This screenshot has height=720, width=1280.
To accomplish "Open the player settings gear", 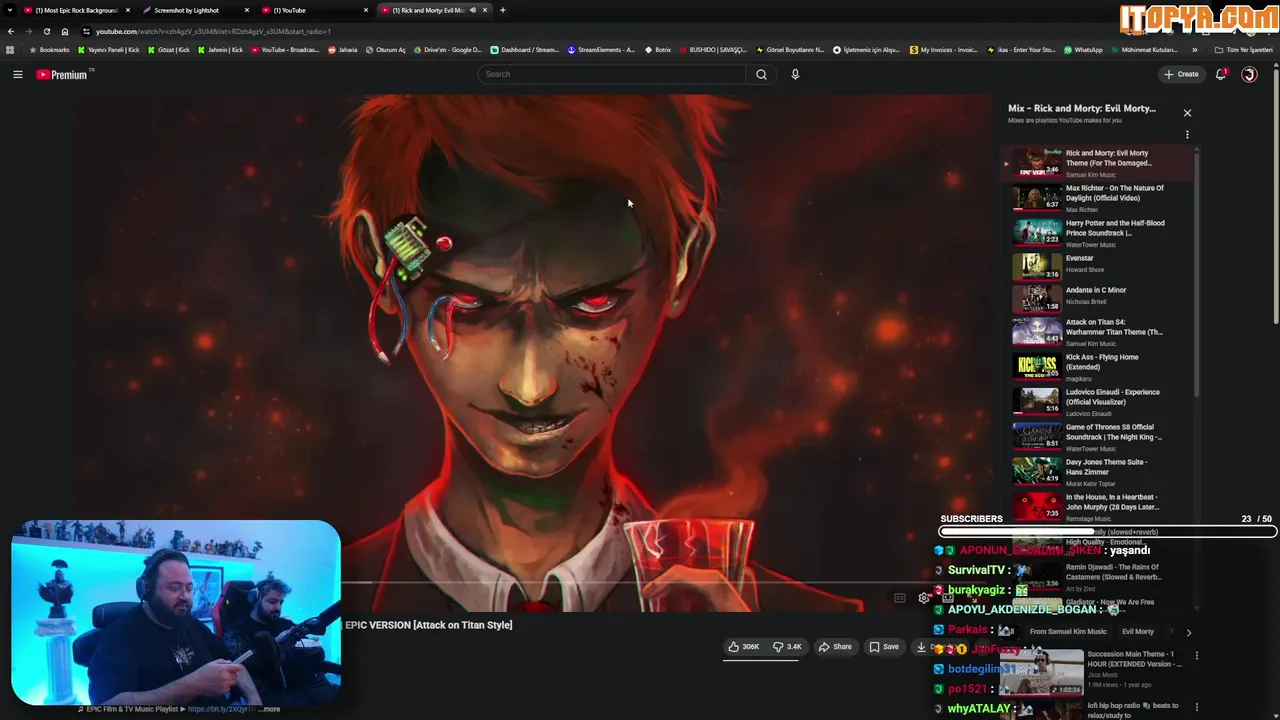I will [924, 598].
